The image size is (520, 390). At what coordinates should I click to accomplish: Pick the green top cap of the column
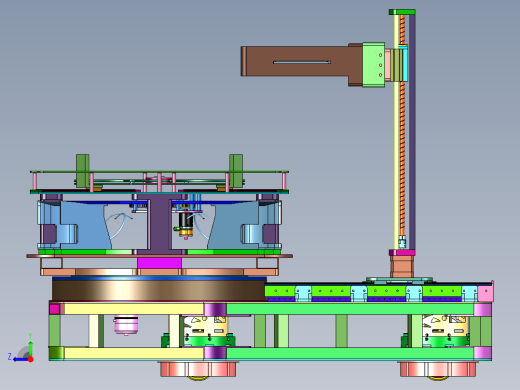(x=402, y=12)
